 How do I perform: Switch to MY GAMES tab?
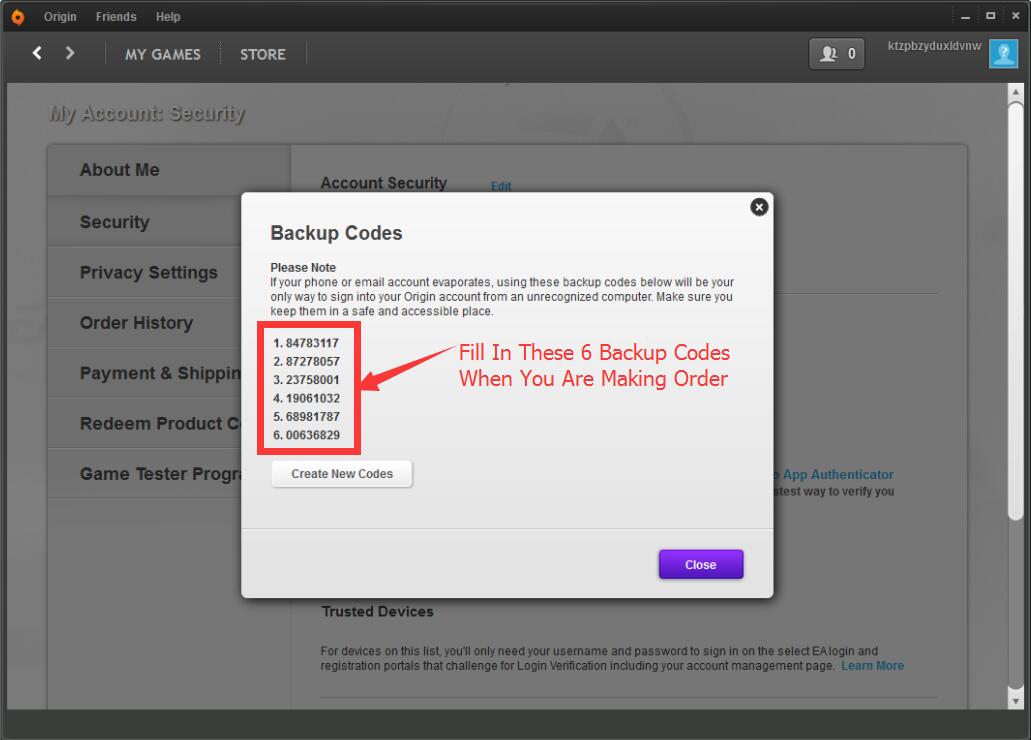162,54
